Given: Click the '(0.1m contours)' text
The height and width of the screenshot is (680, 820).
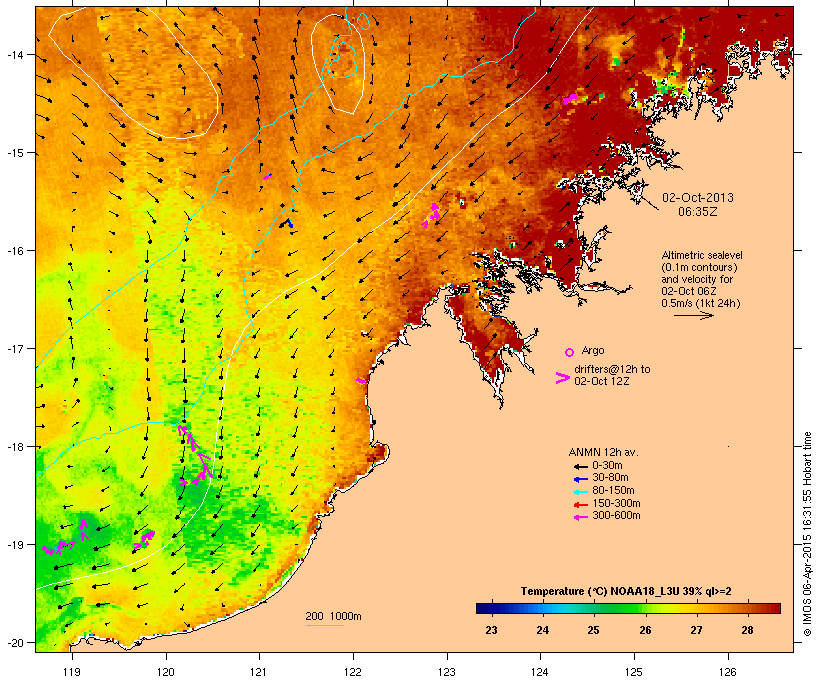Looking at the screenshot, I should [x=699, y=267].
